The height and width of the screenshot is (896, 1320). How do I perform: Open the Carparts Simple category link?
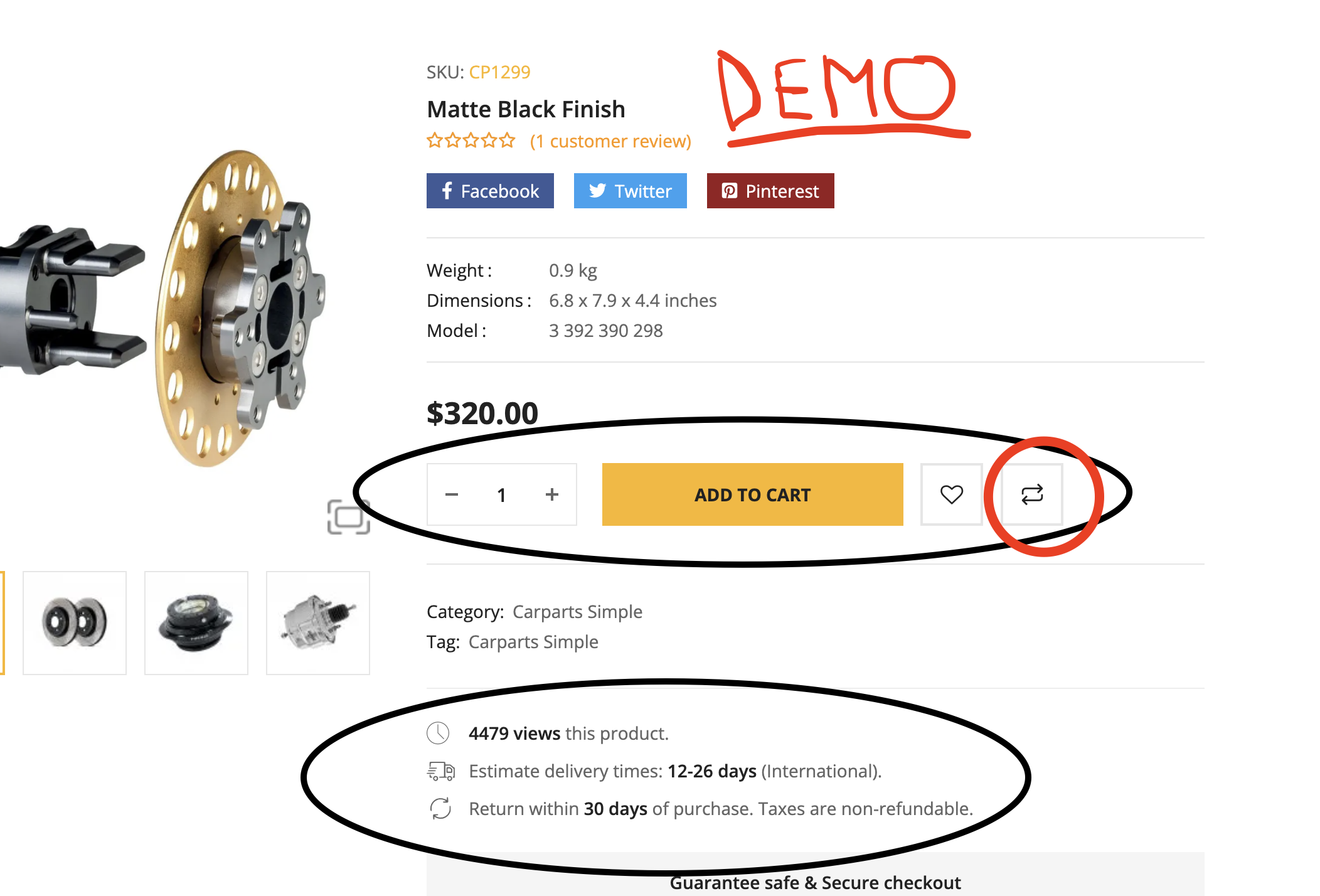[577, 612]
